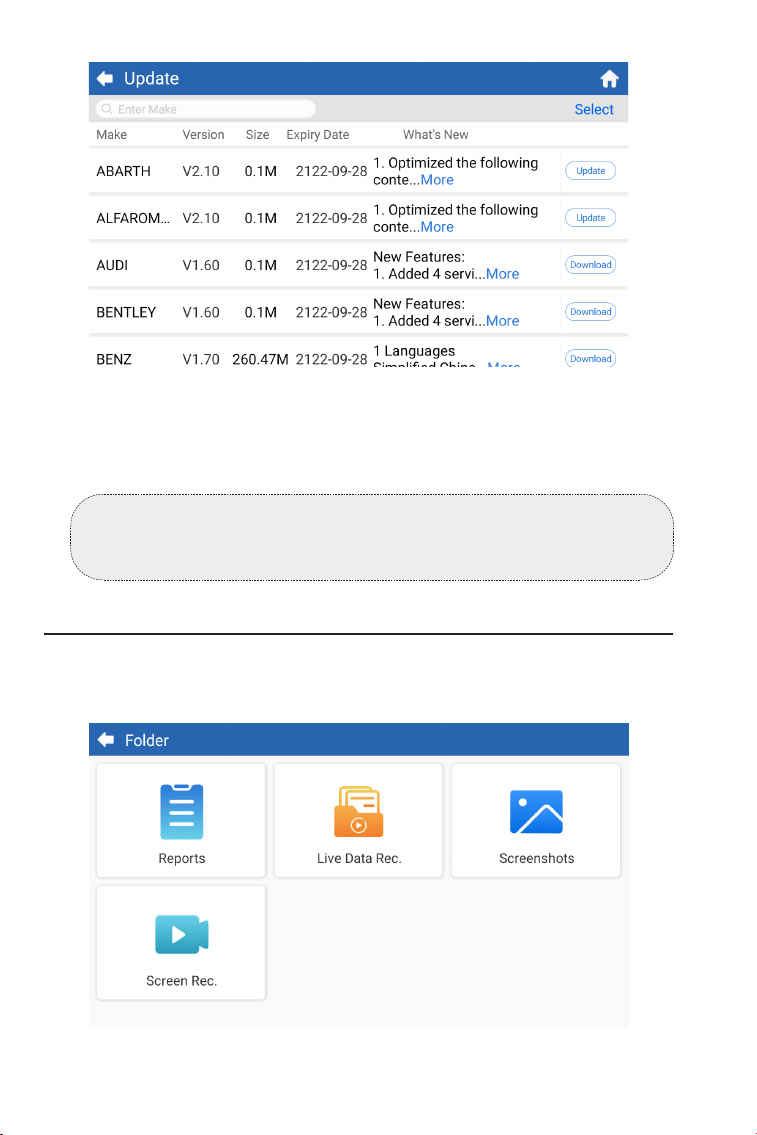Select the AUDI make name
Image resolution: width=757 pixels, height=1135 pixels.
point(112,266)
